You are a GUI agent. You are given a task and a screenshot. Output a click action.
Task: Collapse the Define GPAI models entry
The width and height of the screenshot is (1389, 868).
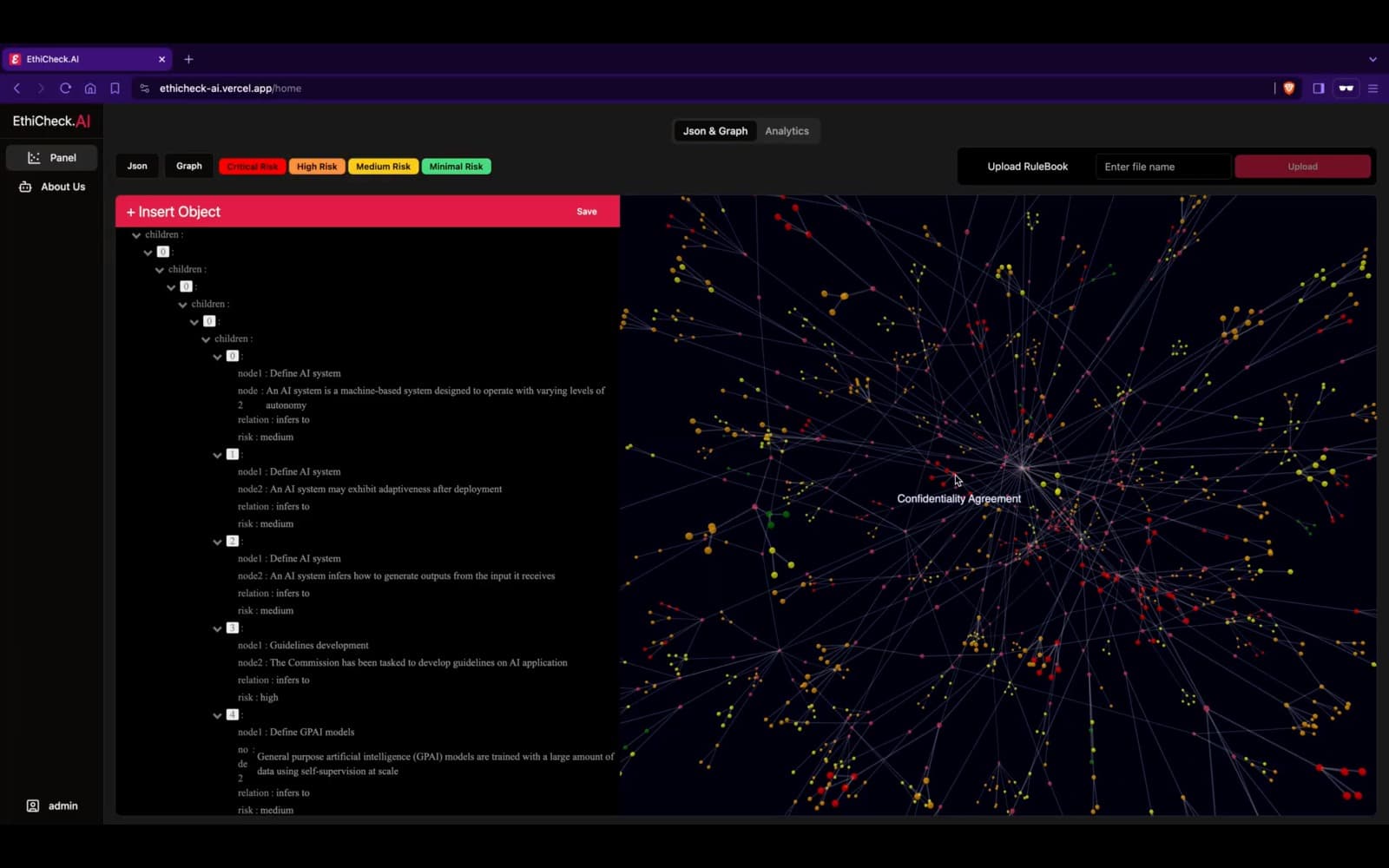tap(217, 714)
